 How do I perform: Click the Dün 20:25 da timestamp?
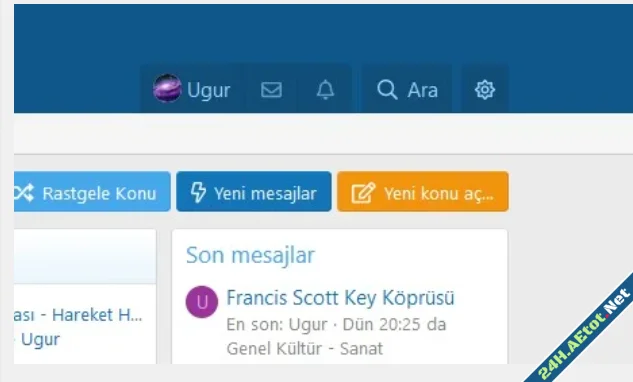pos(394,324)
